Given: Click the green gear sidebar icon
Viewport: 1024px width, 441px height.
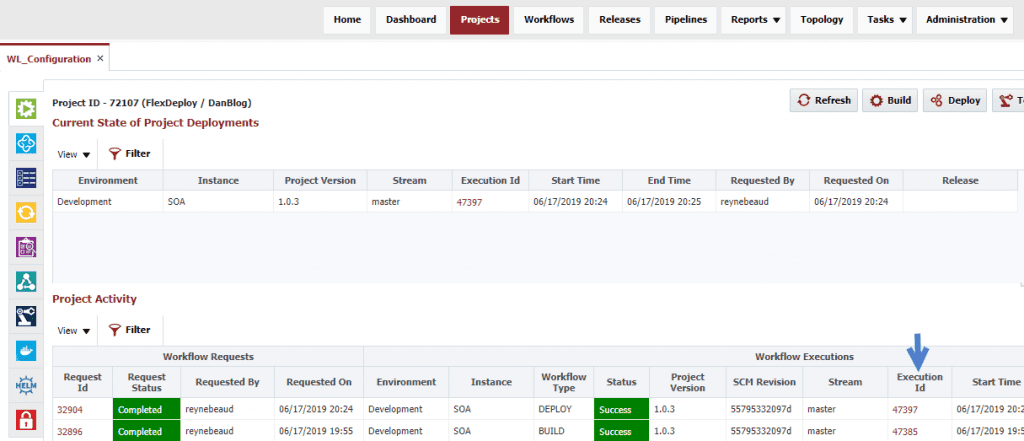Looking at the screenshot, I should click(x=27, y=108).
